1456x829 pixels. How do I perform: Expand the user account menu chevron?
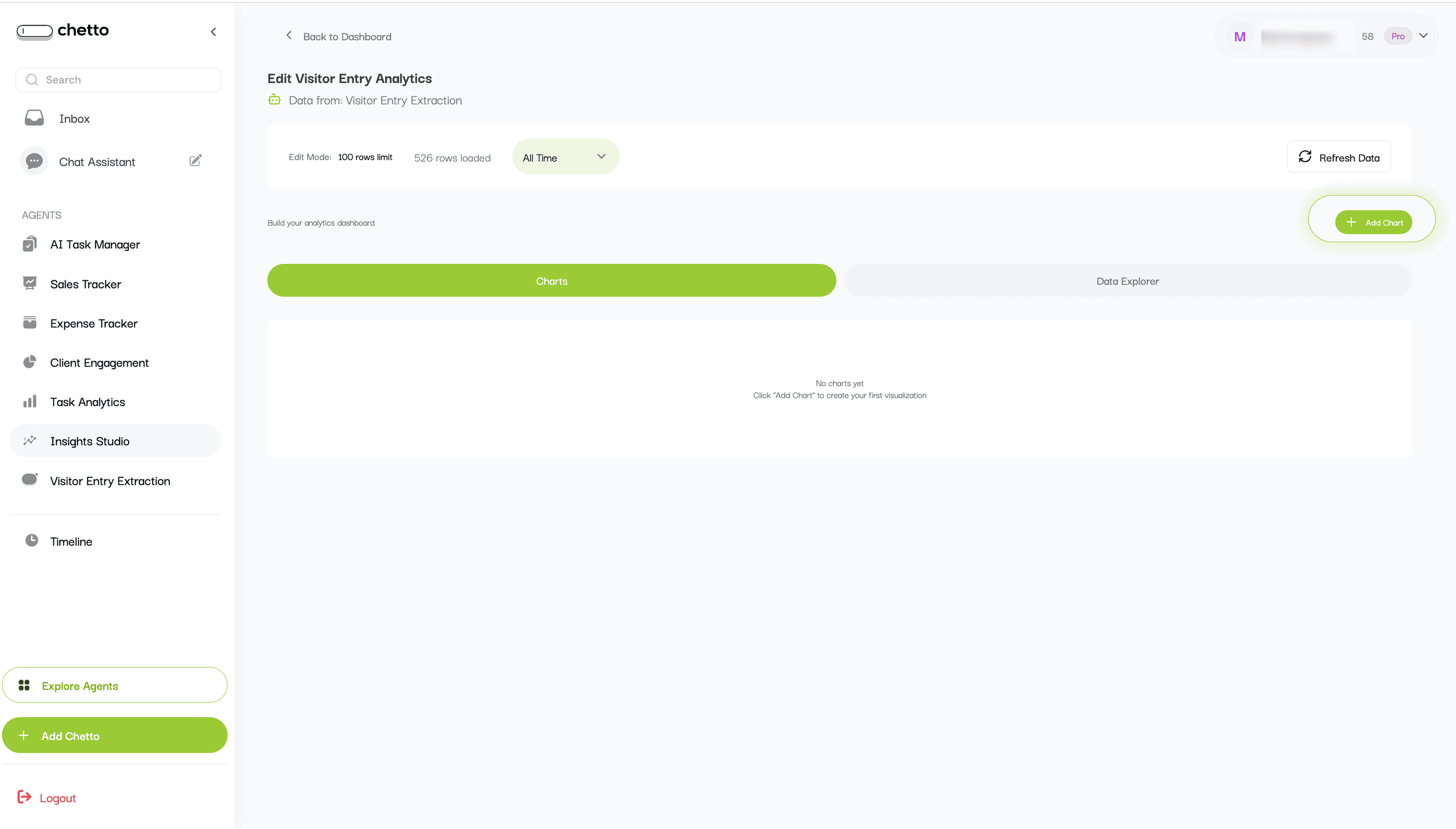click(x=1423, y=36)
